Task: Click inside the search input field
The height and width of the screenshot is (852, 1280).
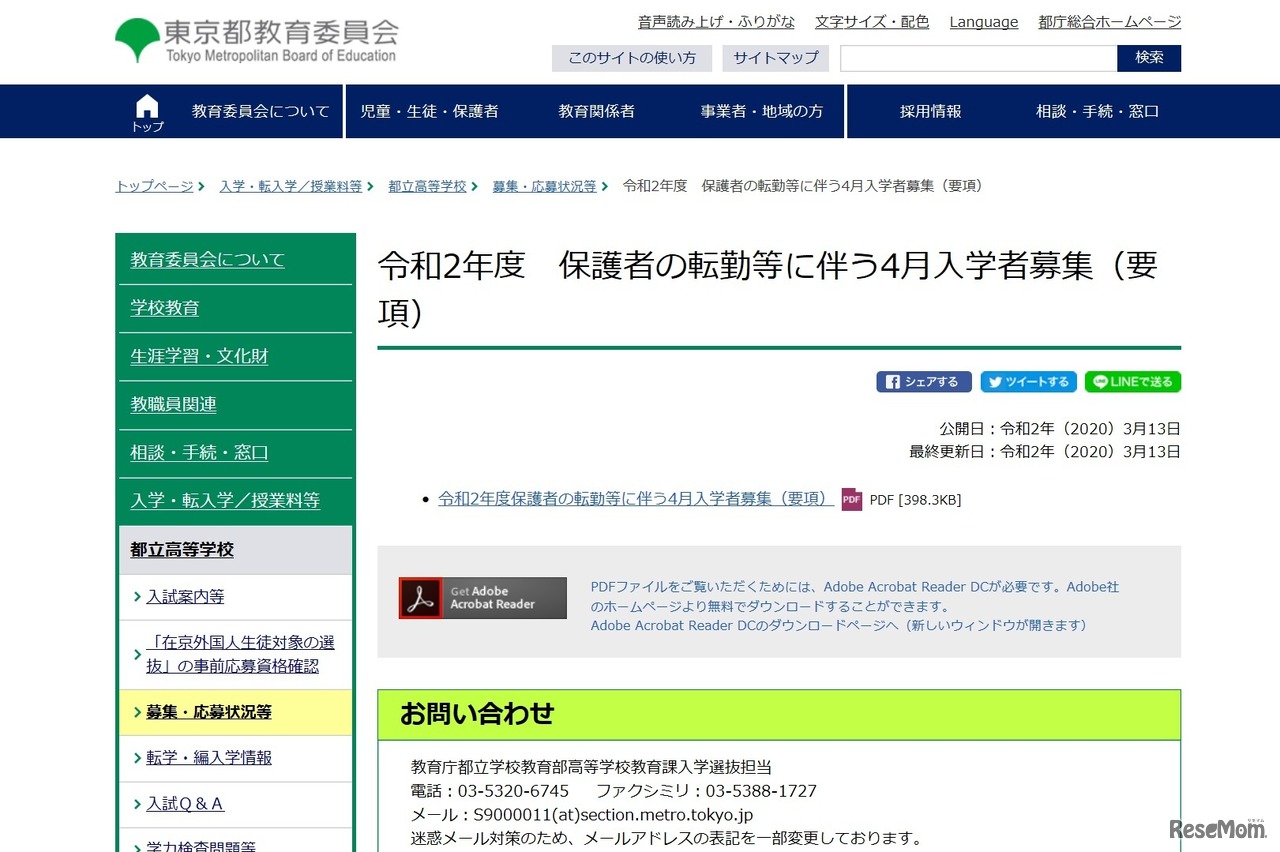Action: click(x=977, y=58)
